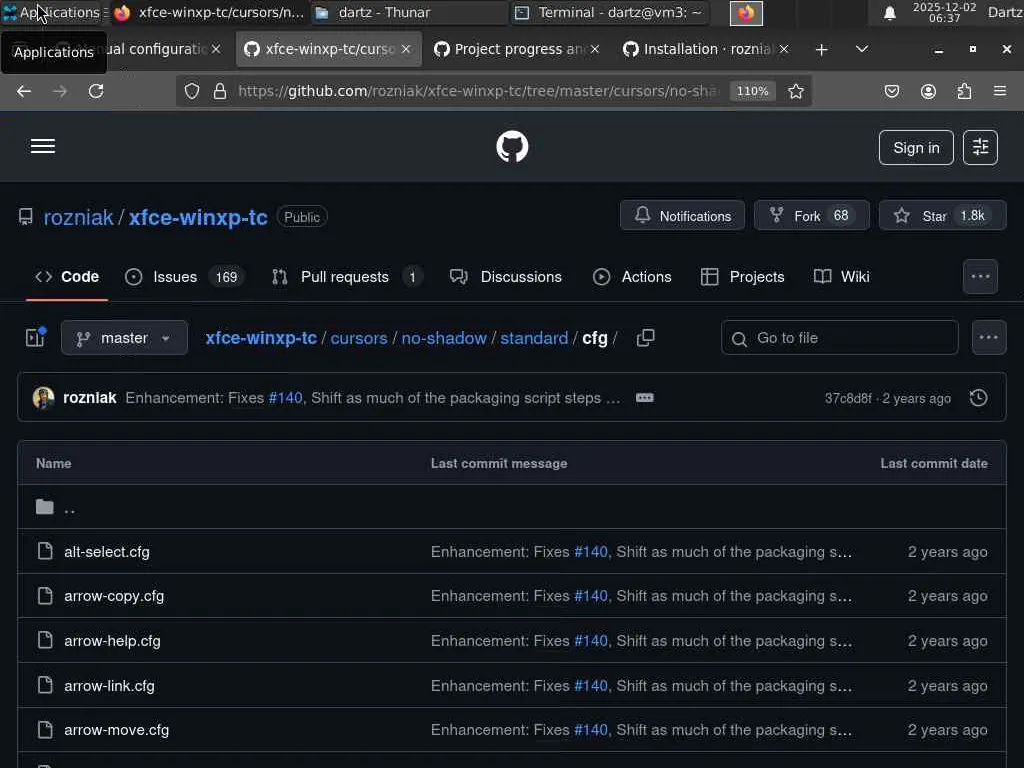Open the master branch selector dropdown
The width and height of the screenshot is (1024, 768).
(x=124, y=338)
